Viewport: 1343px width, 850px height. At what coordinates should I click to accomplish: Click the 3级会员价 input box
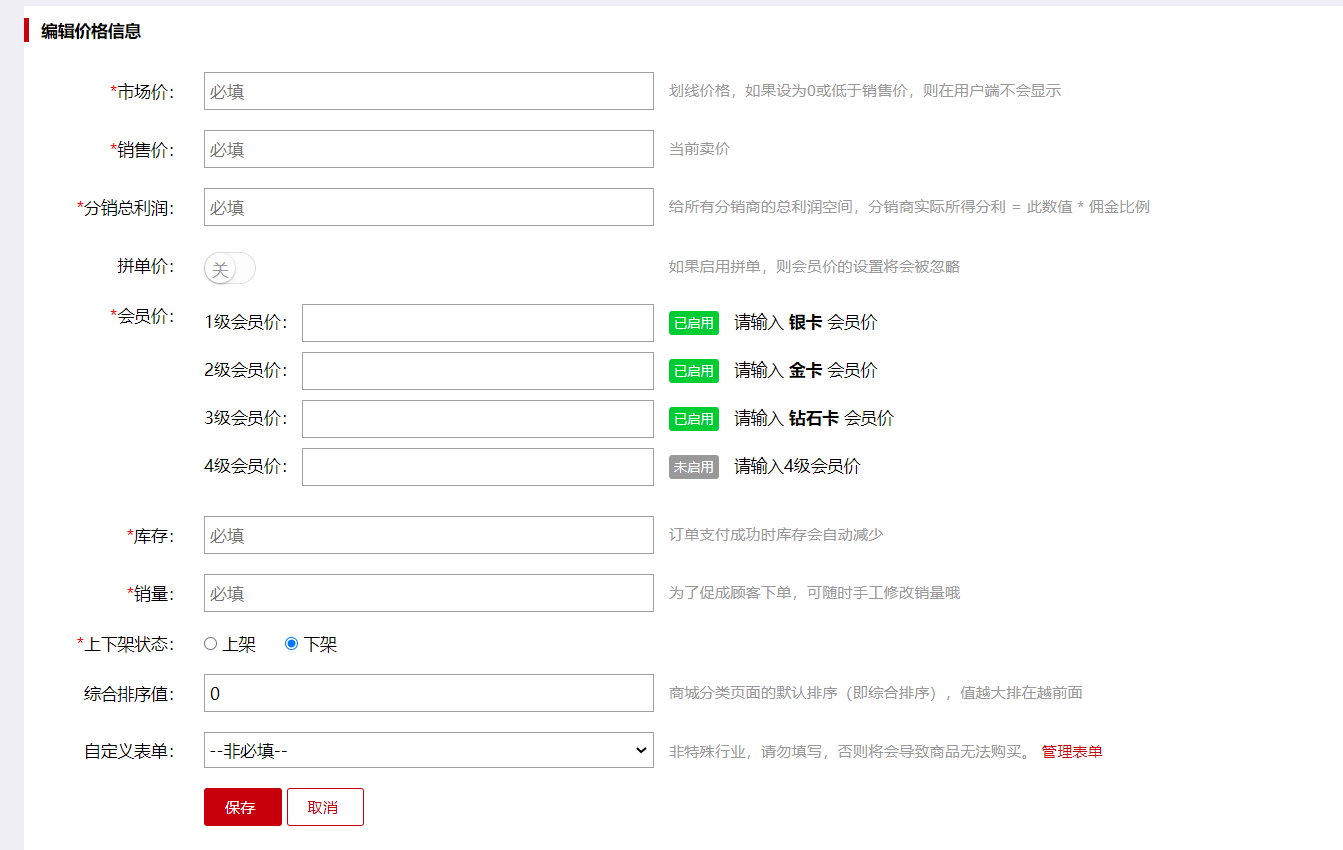point(477,419)
